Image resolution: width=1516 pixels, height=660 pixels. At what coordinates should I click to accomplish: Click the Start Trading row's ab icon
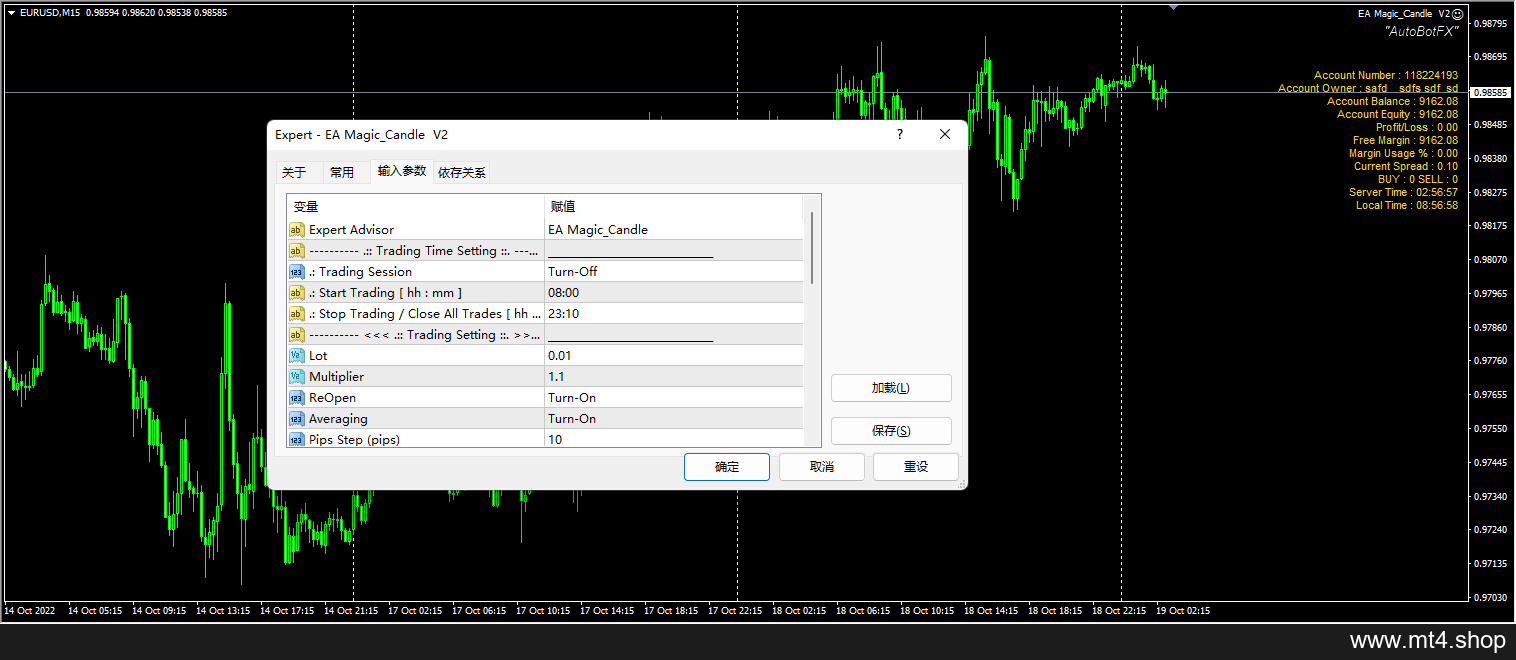(x=297, y=293)
